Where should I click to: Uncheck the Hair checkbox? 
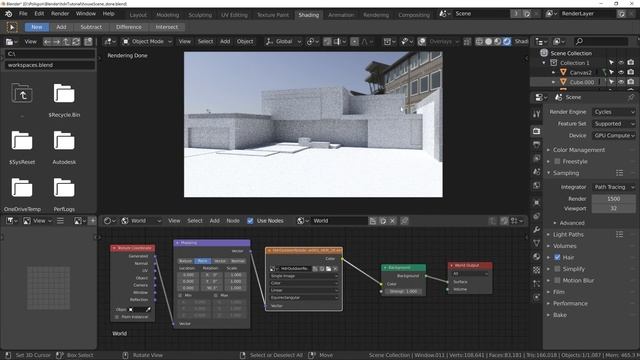[558, 258]
